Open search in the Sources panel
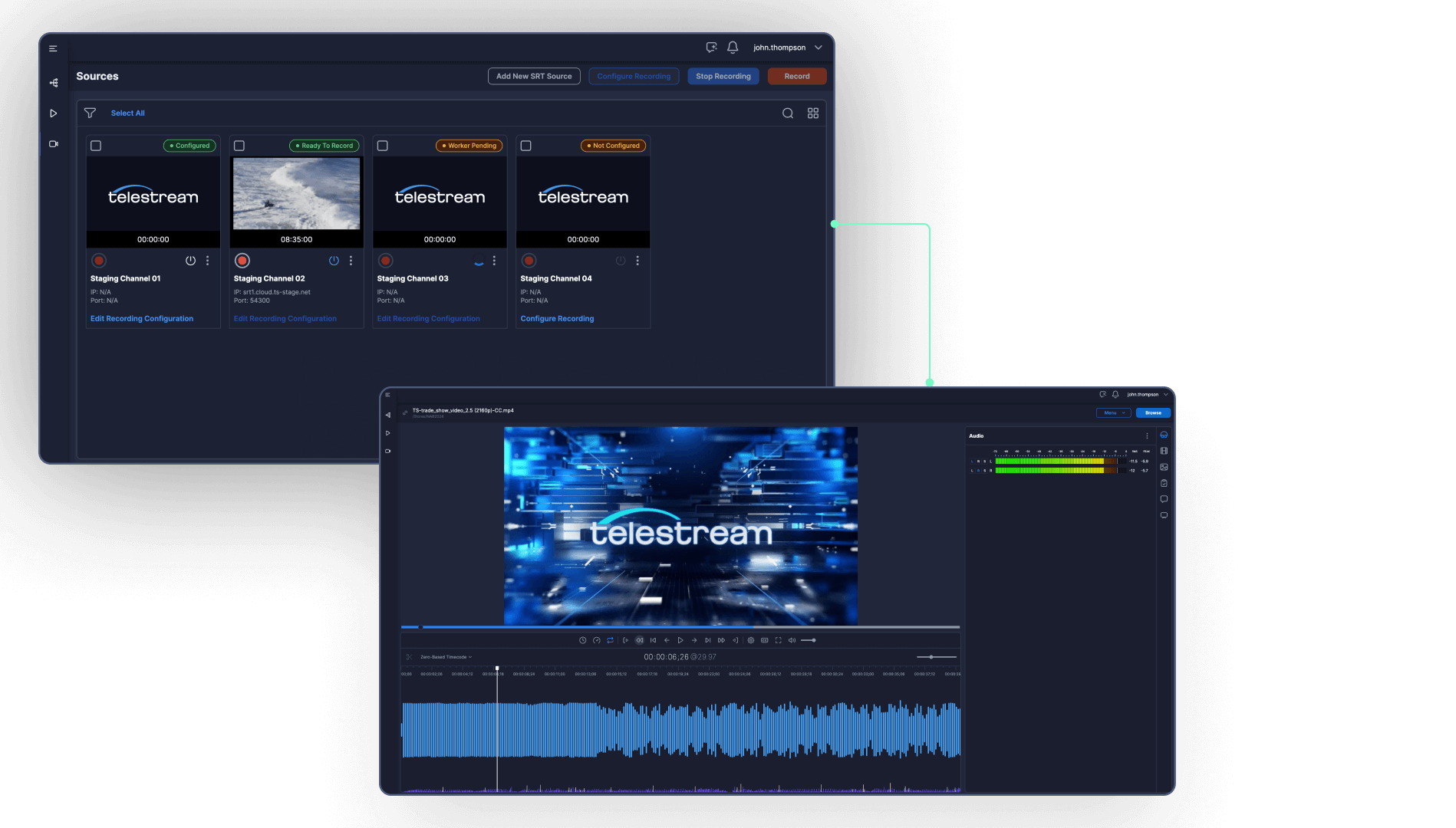This screenshot has height=828, width=1456. click(x=787, y=113)
